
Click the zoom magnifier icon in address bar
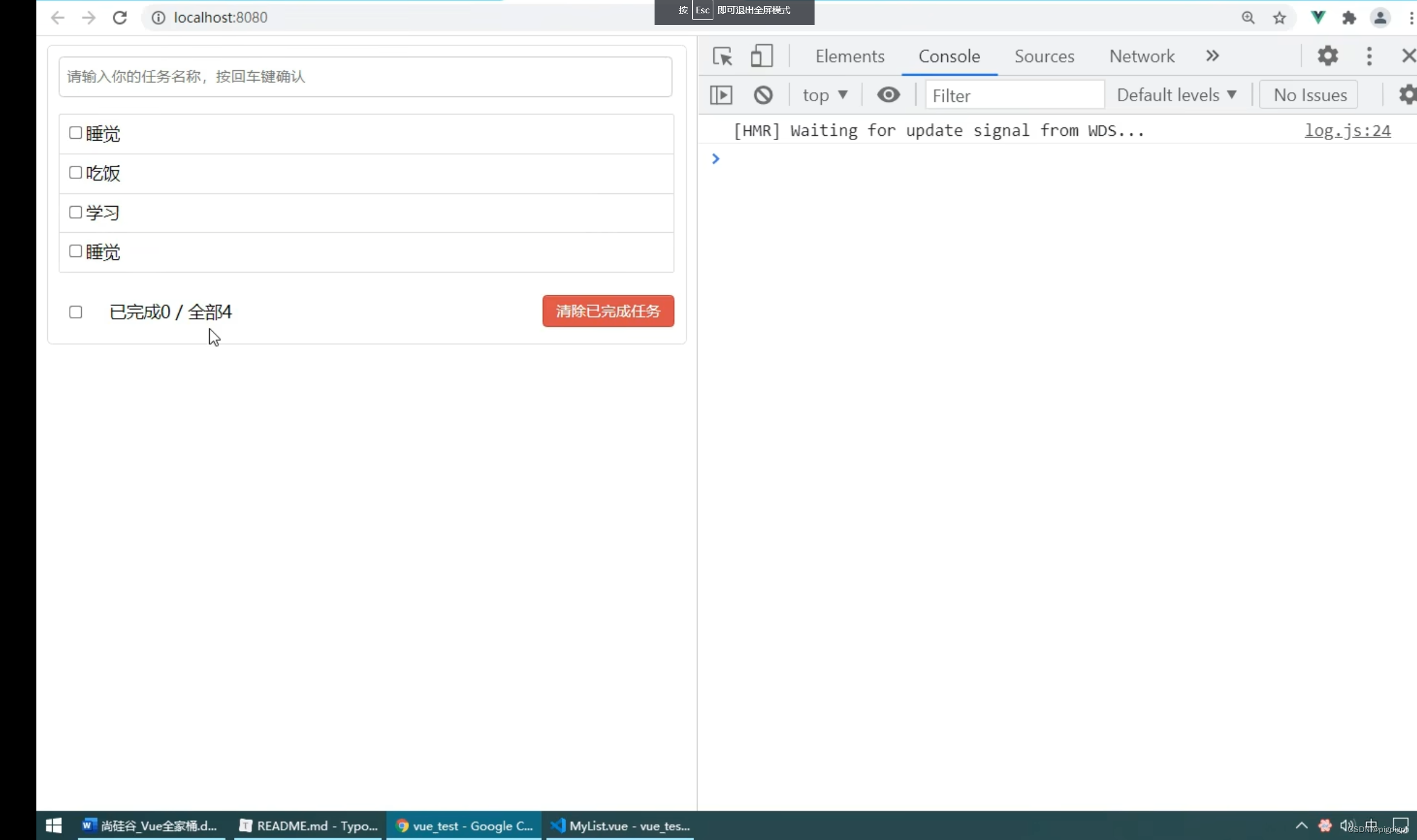pos(1248,18)
